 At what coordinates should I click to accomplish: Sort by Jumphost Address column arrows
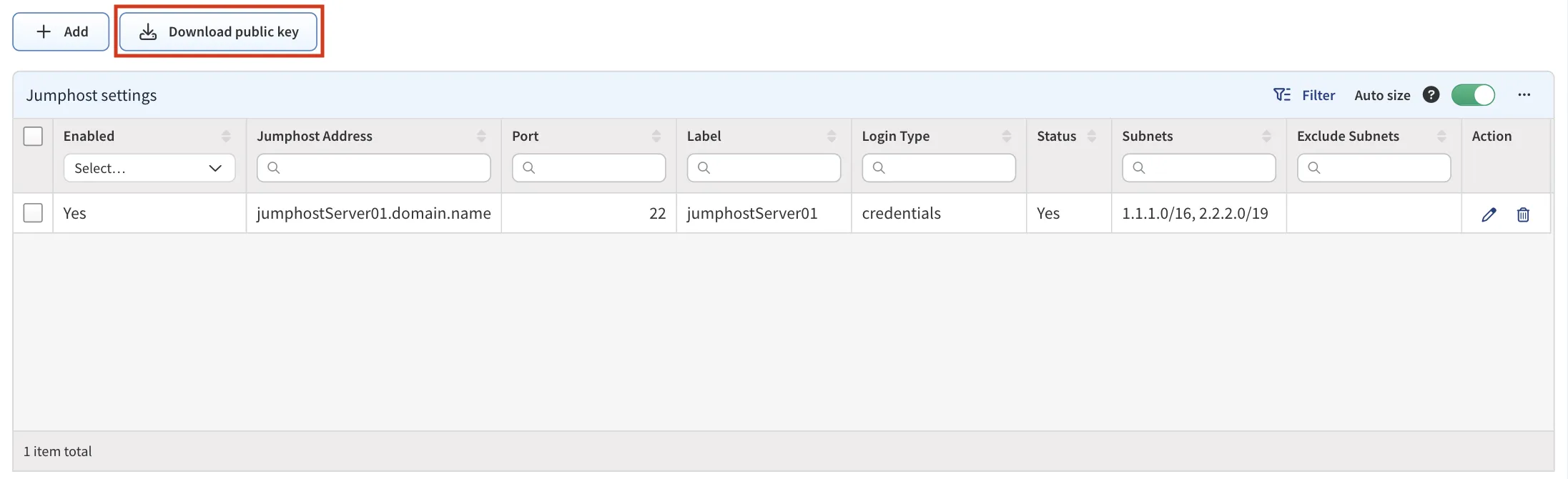coord(481,136)
